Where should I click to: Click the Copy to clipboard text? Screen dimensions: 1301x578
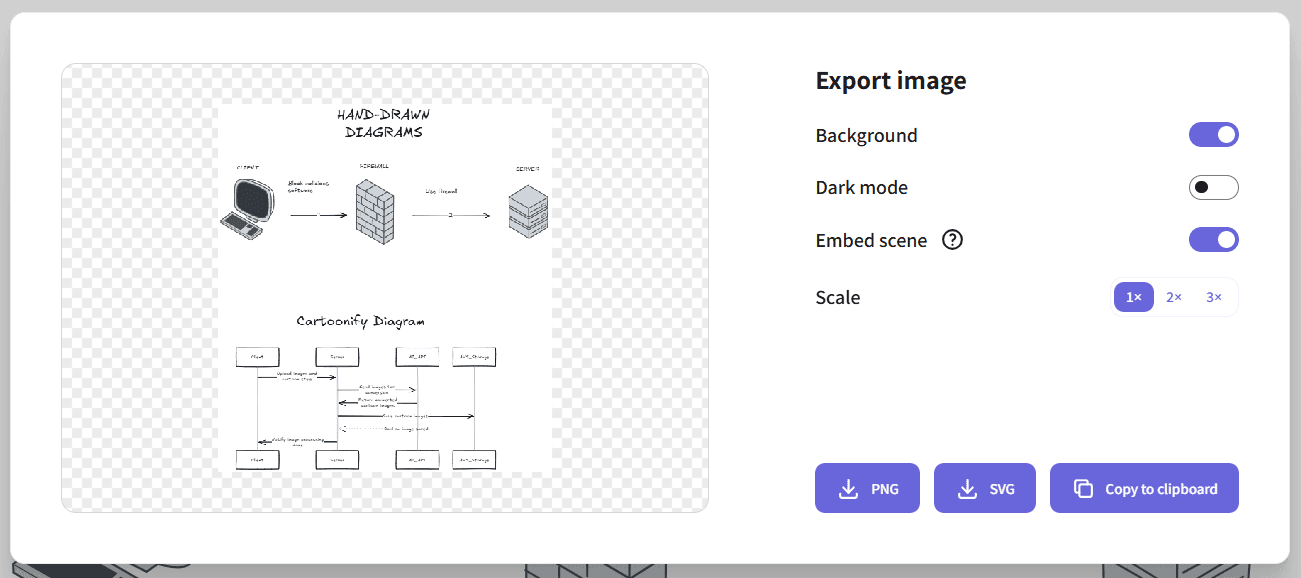1161,489
